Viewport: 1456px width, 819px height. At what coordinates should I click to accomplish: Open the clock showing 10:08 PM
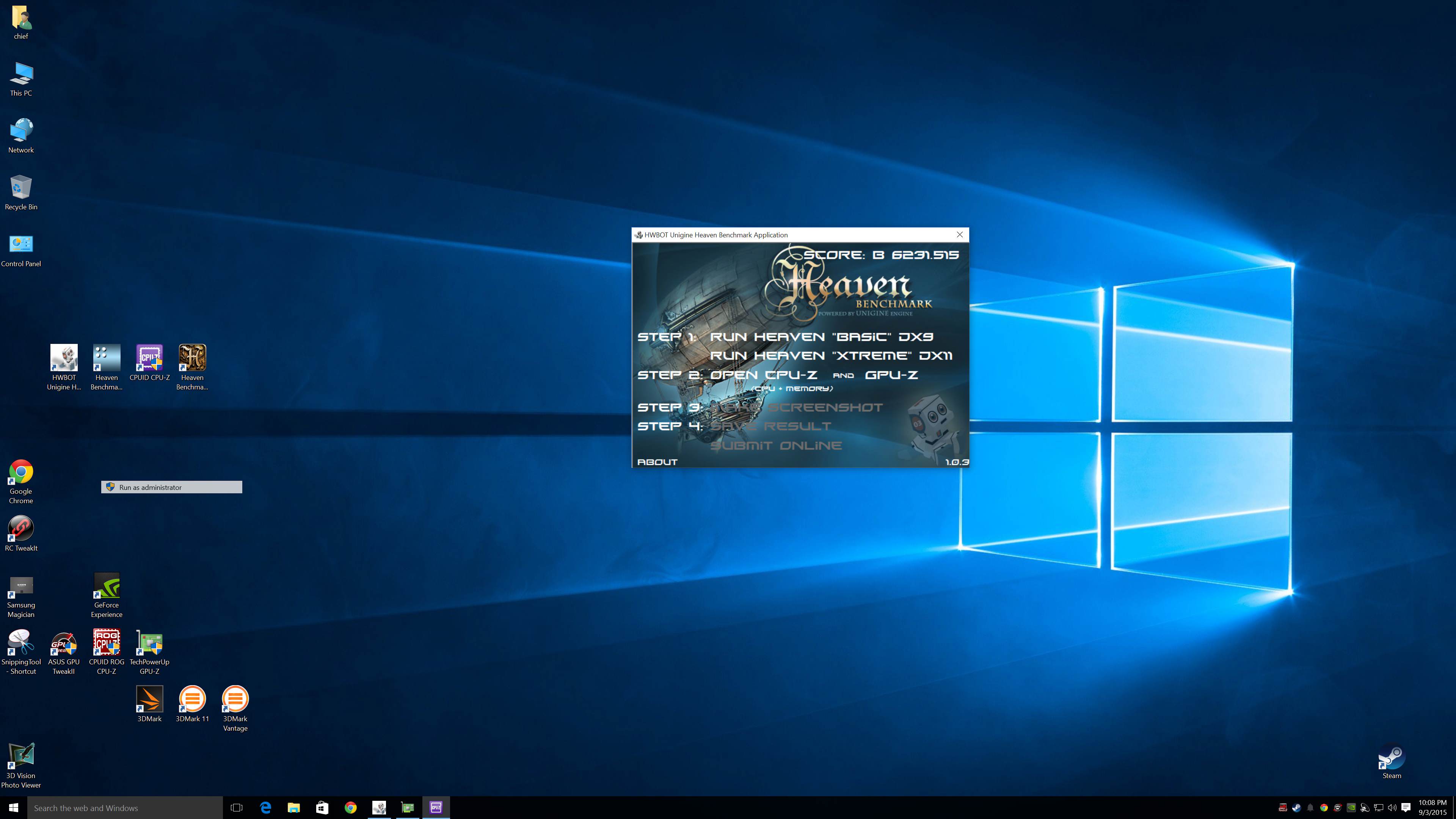tap(1432, 808)
